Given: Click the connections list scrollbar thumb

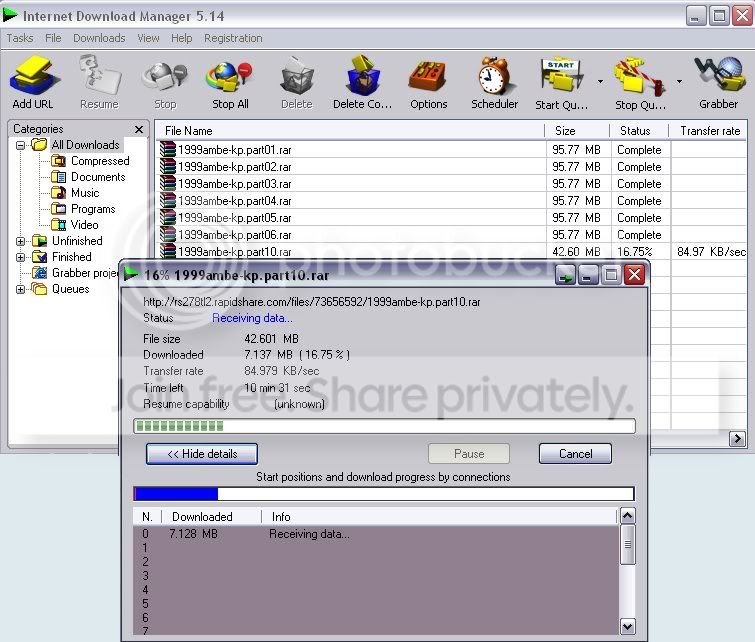Looking at the screenshot, I should [x=627, y=545].
